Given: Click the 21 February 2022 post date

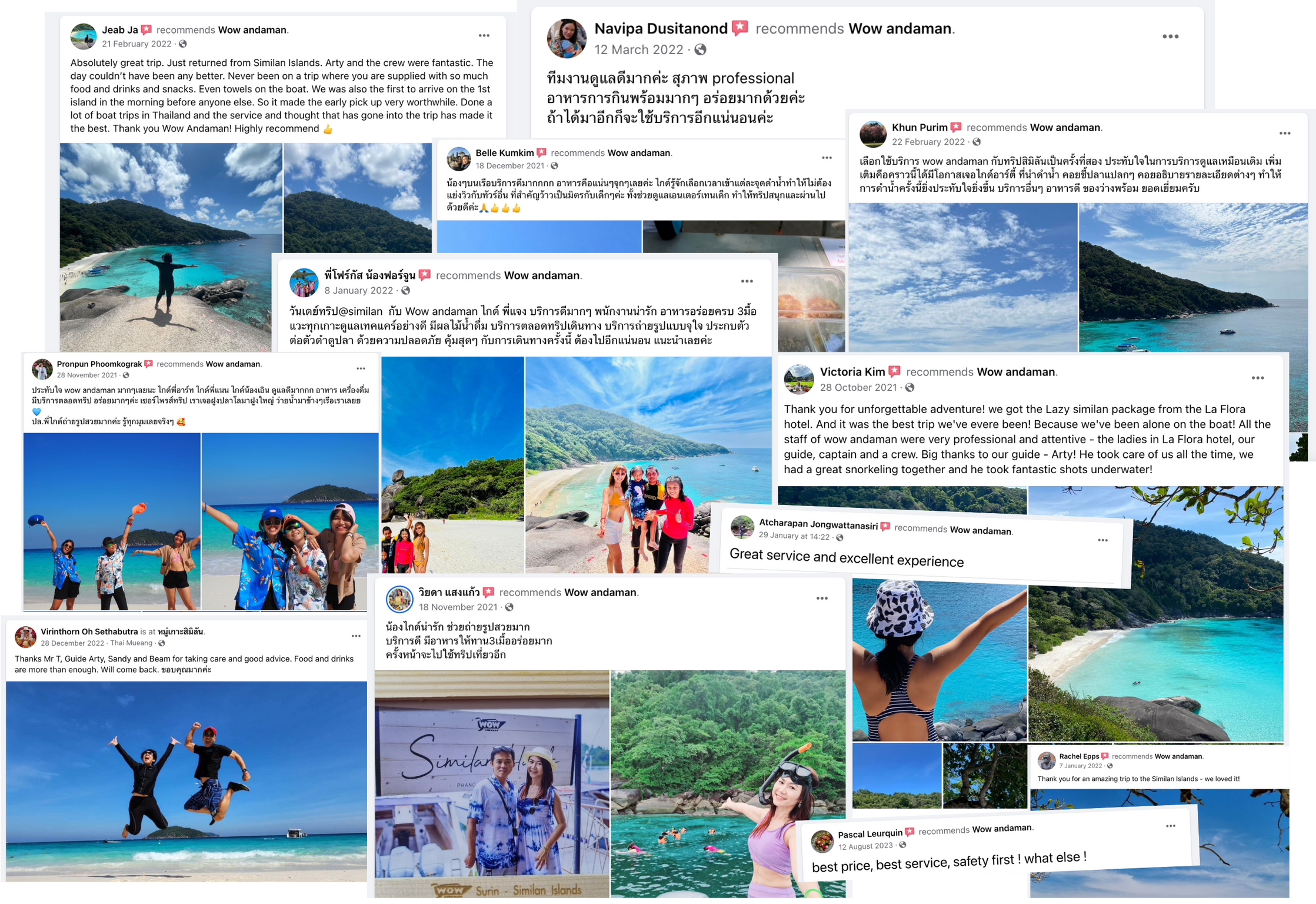Looking at the screenshot, I should [x=136, y=44].
